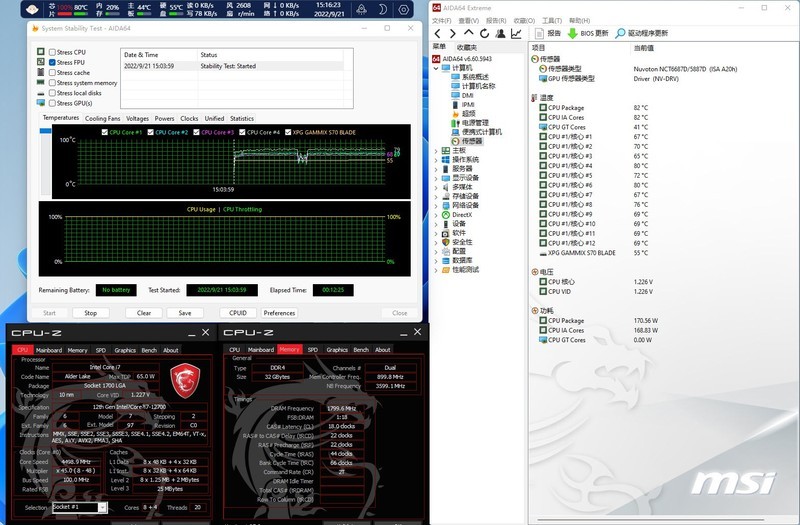This screenshot has width=800, height=525.
Task: Toggle the CPU Core #4 graph checkbox
Action: click(241, 132)
